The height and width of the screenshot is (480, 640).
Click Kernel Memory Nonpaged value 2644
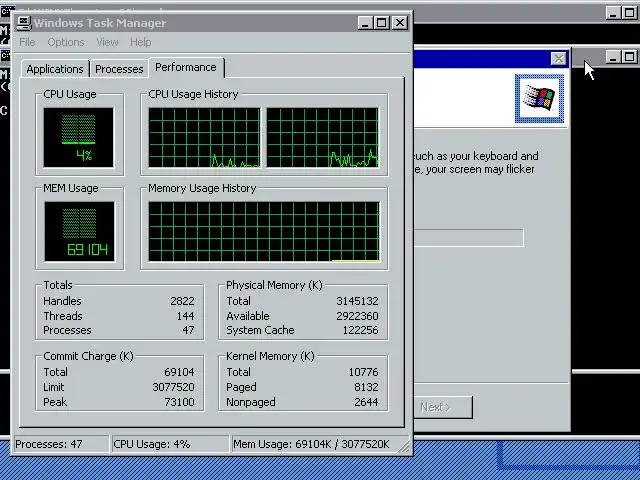coord(366,402)
